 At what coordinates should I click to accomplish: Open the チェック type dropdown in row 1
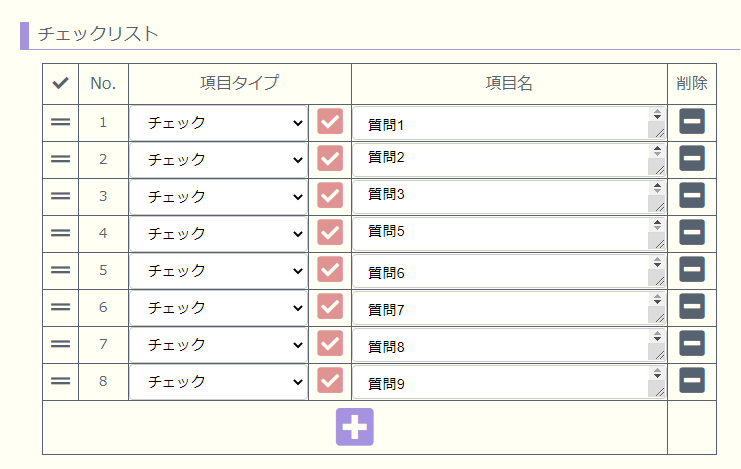219,123
